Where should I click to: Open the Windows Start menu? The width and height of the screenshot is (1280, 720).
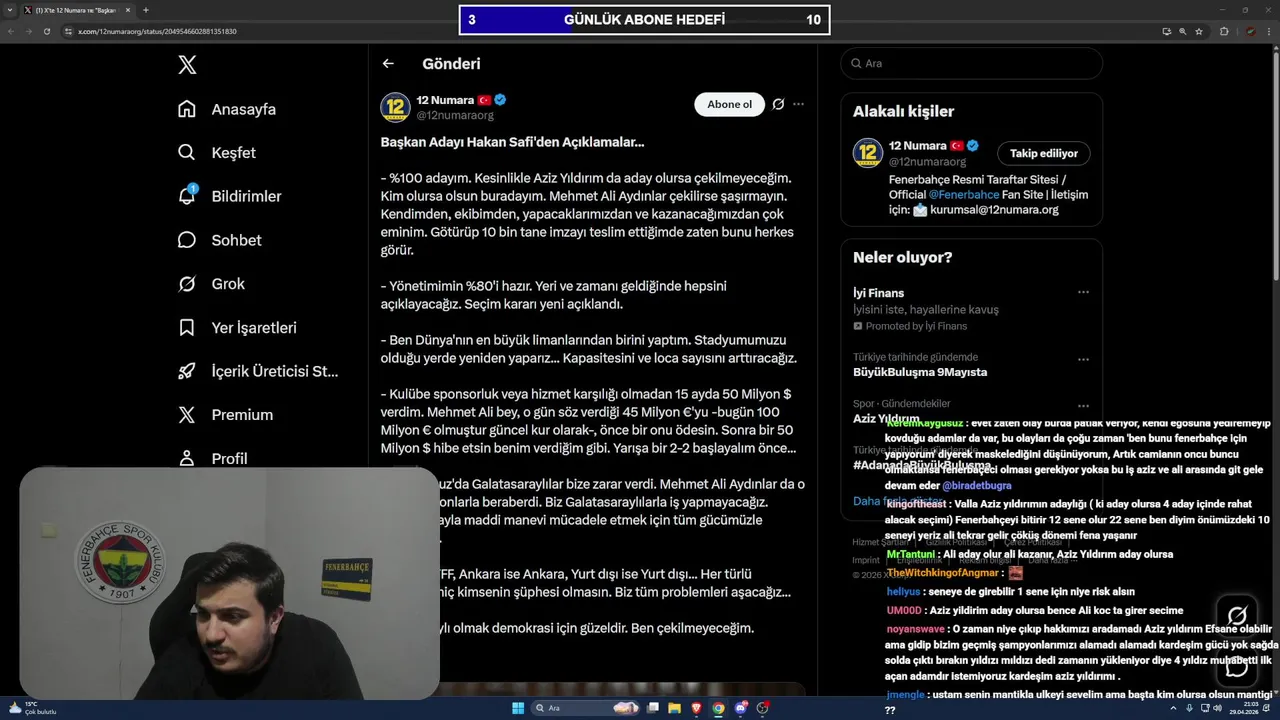pyautogui.click(x=518, y=708)
